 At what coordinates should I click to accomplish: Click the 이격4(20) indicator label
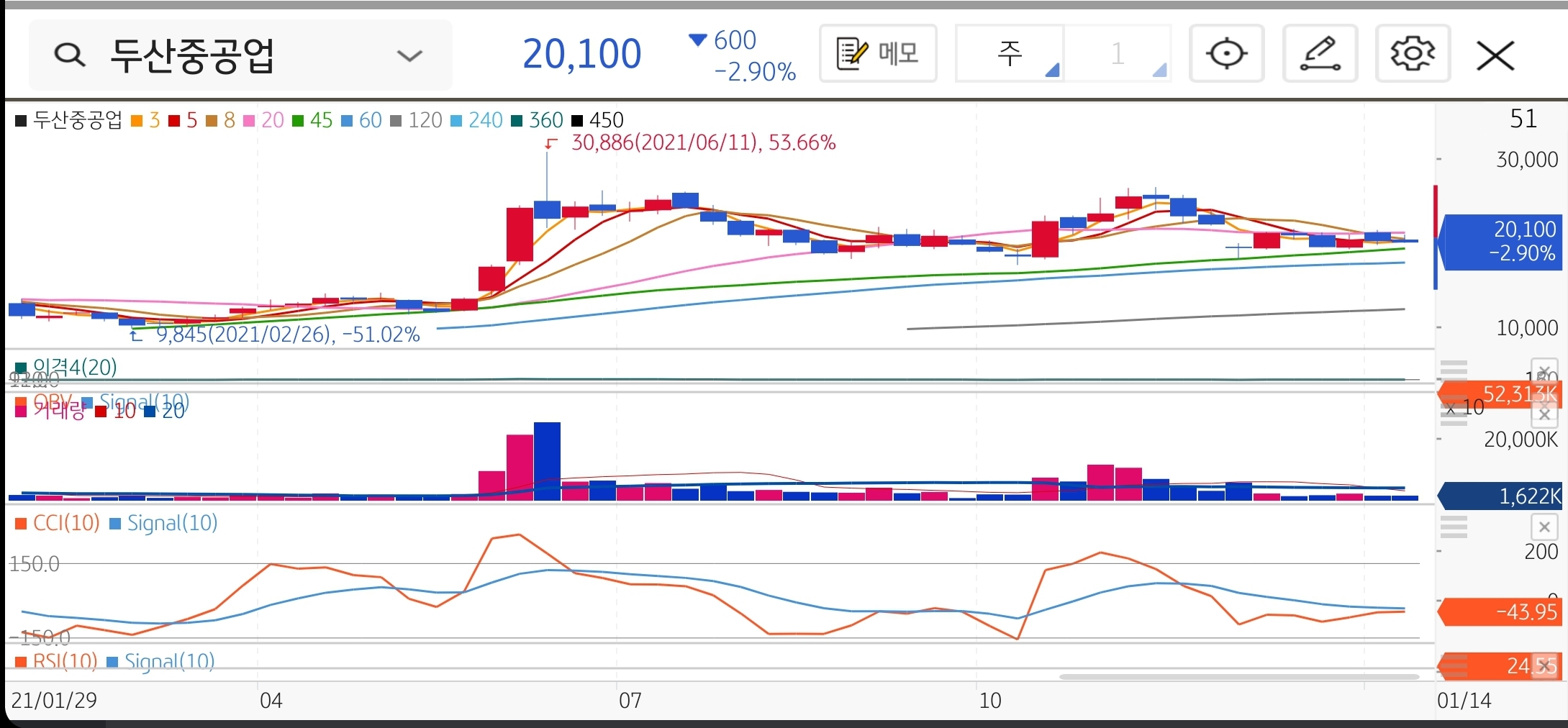tap(75, 368)
